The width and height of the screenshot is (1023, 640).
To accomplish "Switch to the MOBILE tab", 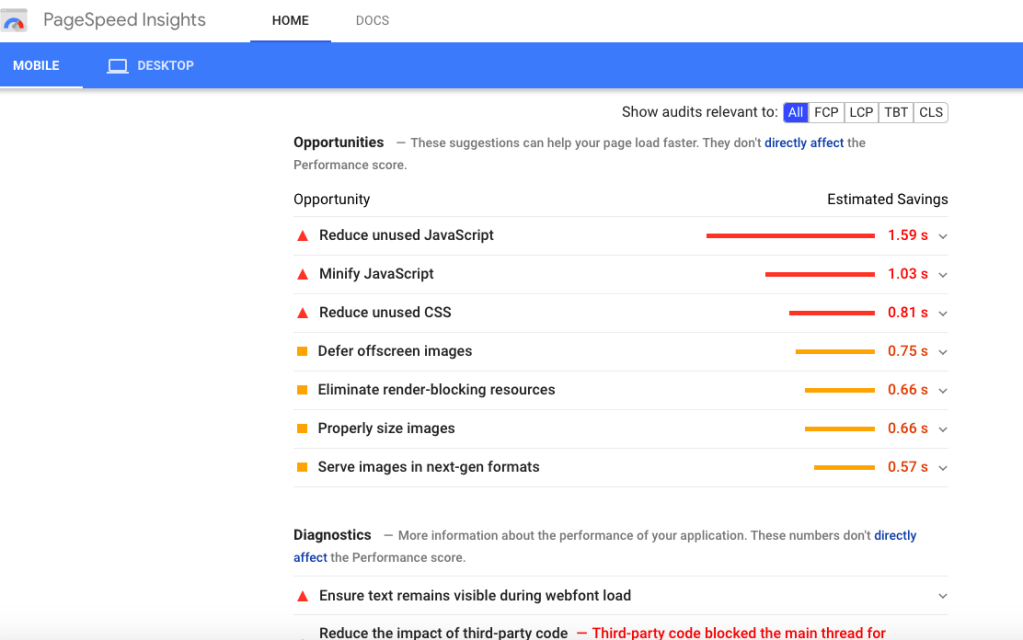I will point(36,65).
